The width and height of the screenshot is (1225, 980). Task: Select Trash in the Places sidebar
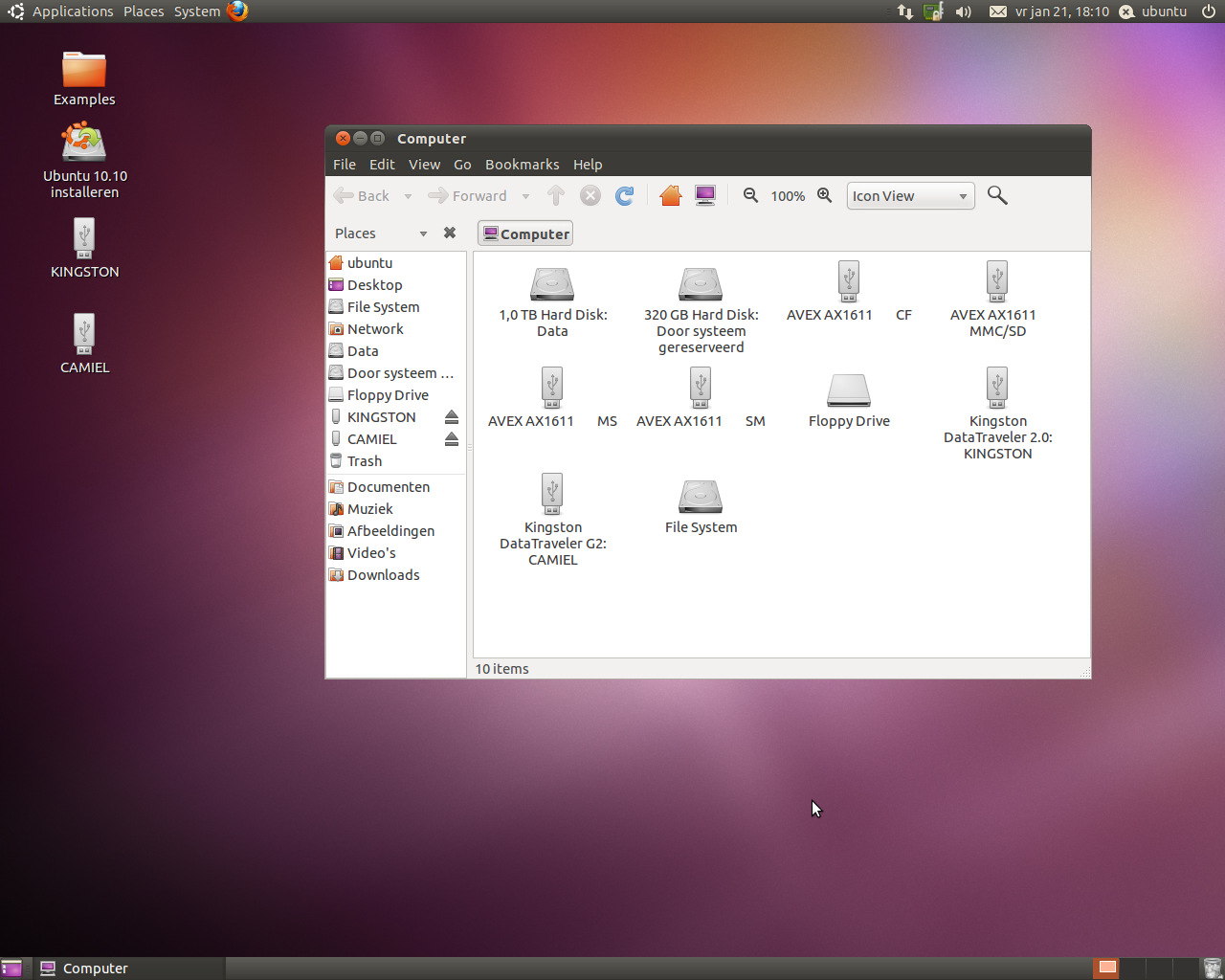(364, 460)
